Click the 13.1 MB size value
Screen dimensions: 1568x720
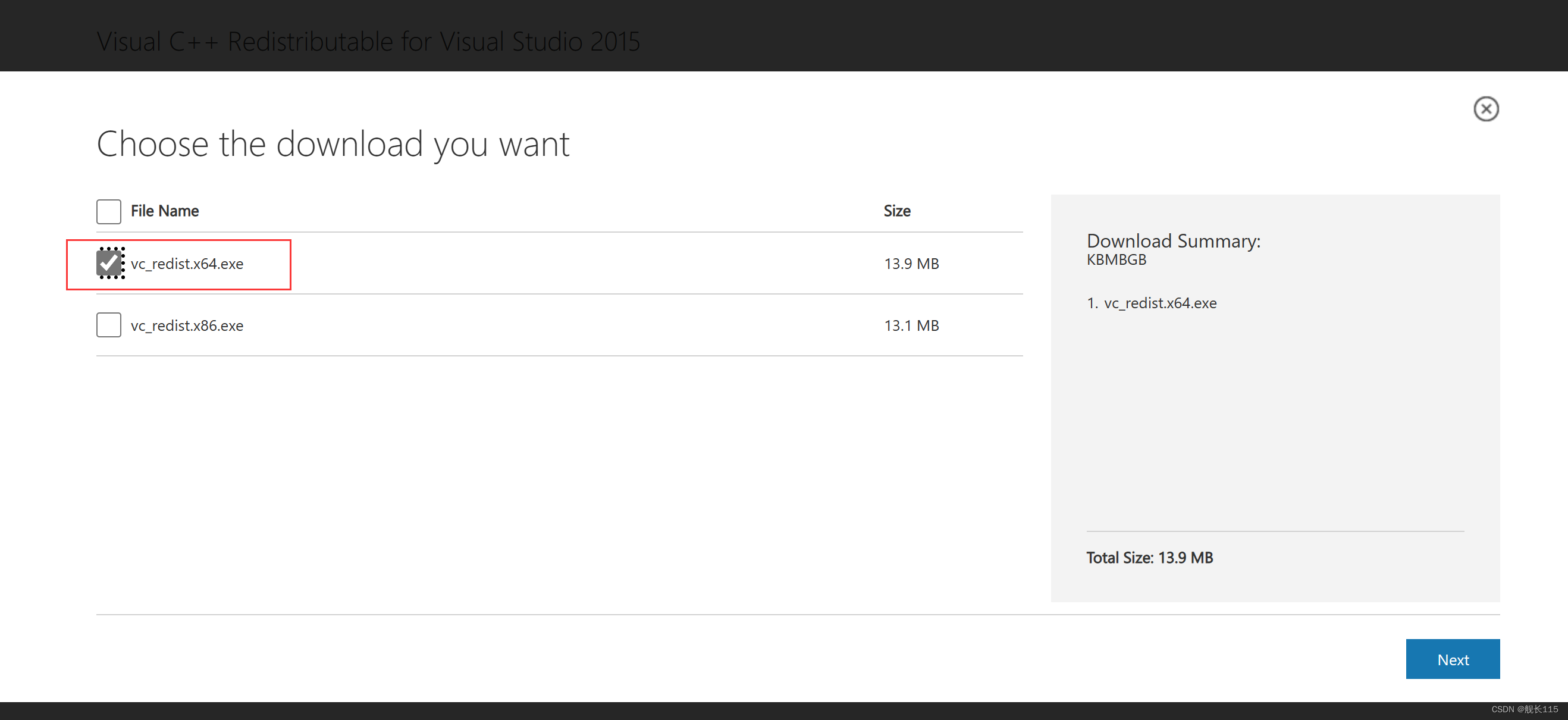coord(911,325)
